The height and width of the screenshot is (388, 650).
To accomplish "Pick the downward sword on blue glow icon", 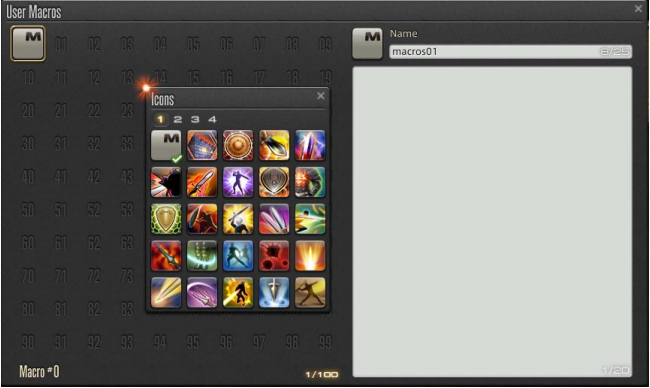I will pos(274,293).
